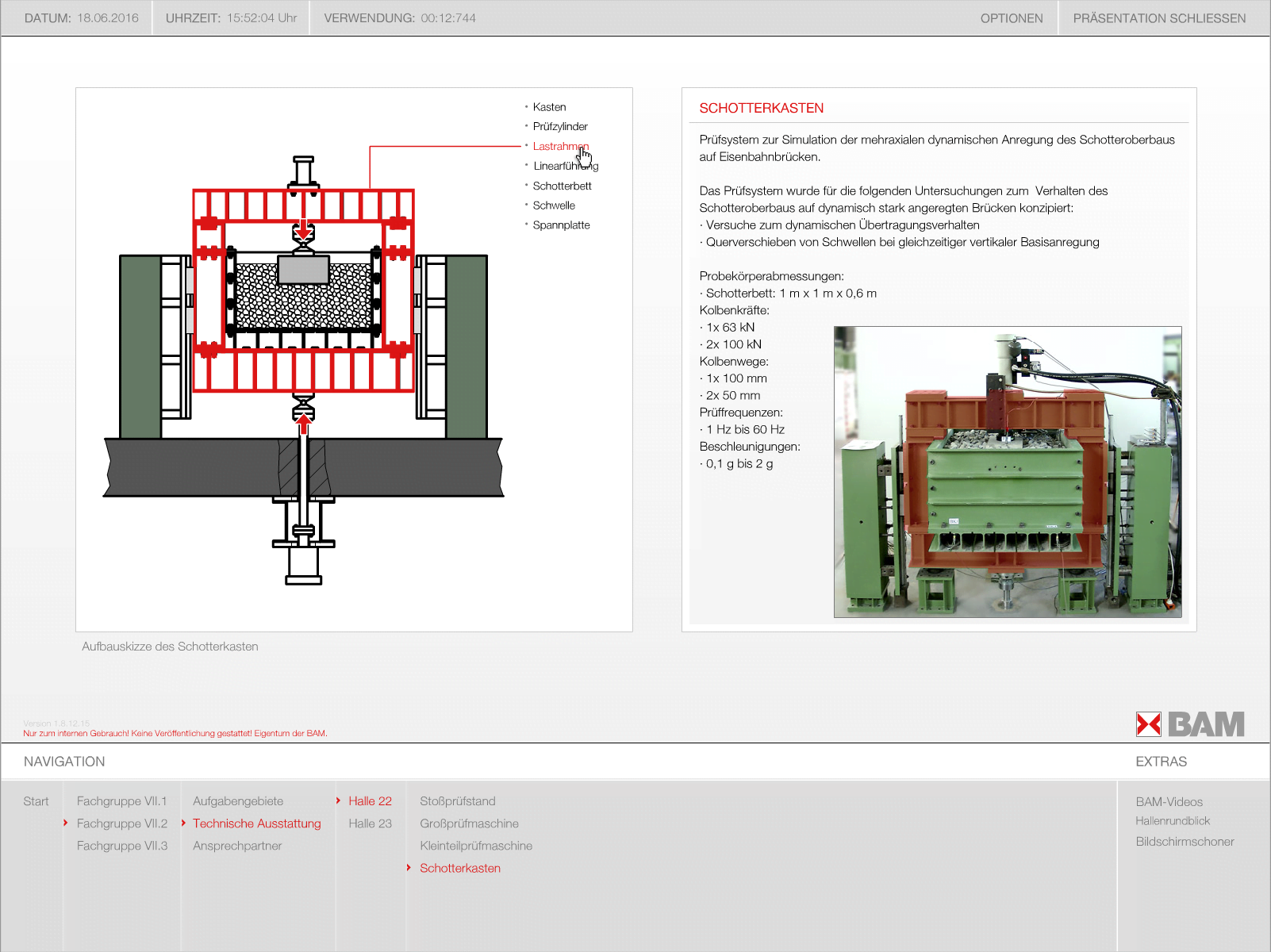
Task: Open Ansprechpartner navigation entry
Action: click(x=236, y=846)
